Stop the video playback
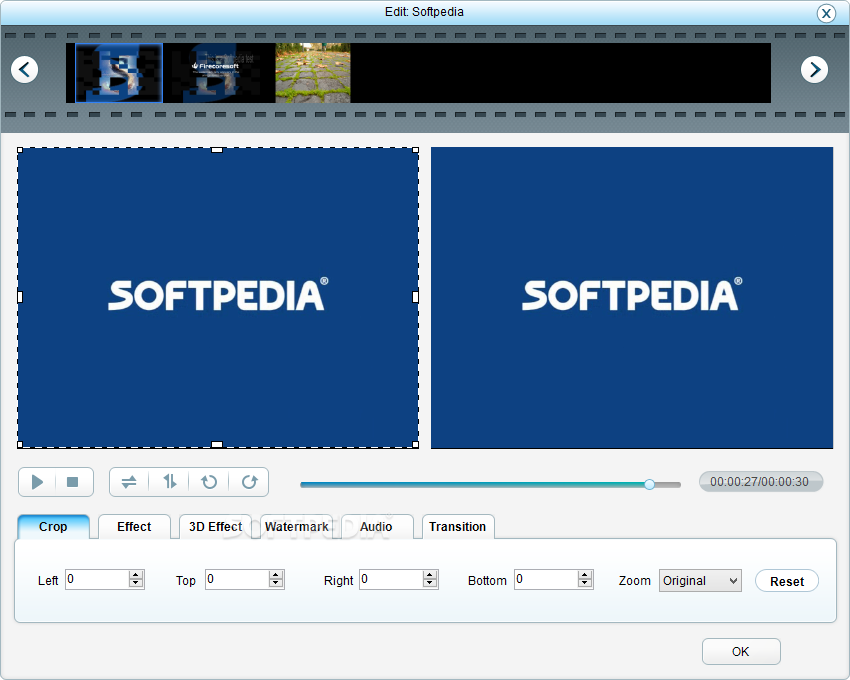850x680 pixels. pos(73,482)
